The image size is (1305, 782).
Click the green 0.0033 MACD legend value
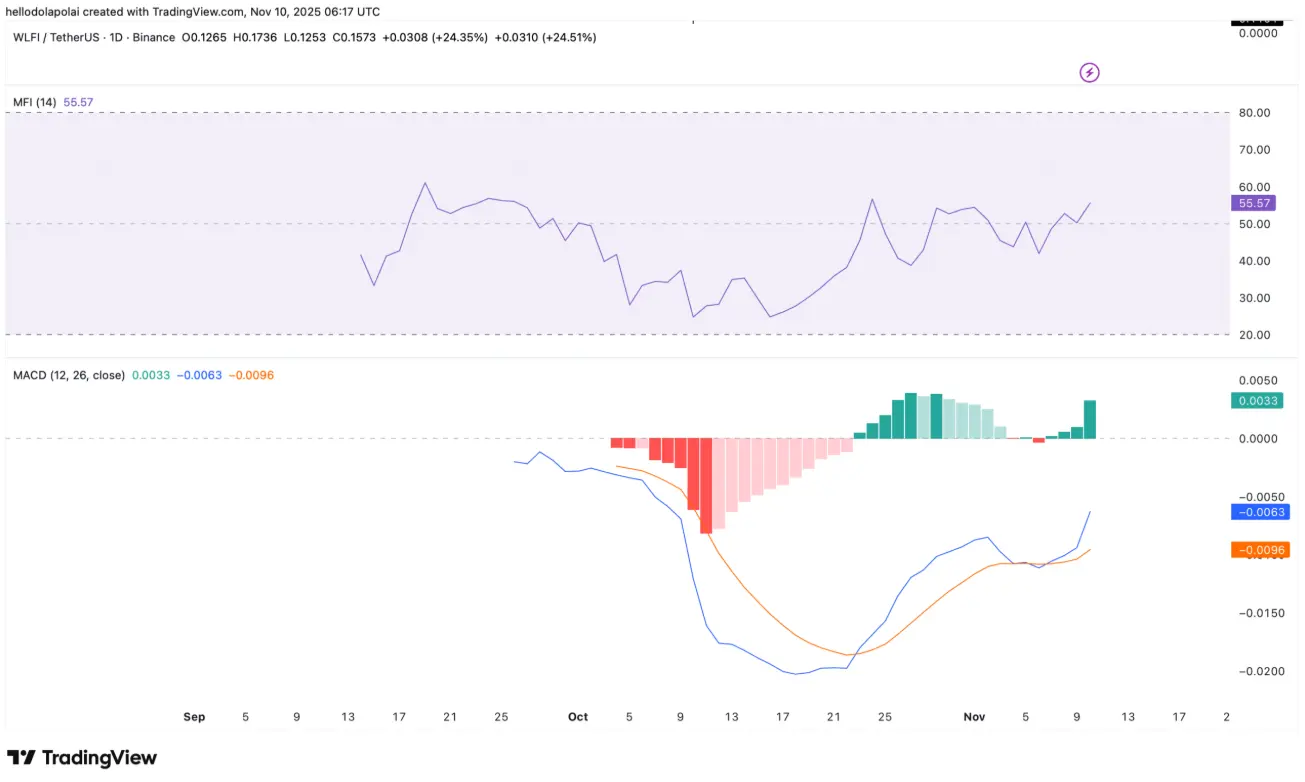point(151,375)
